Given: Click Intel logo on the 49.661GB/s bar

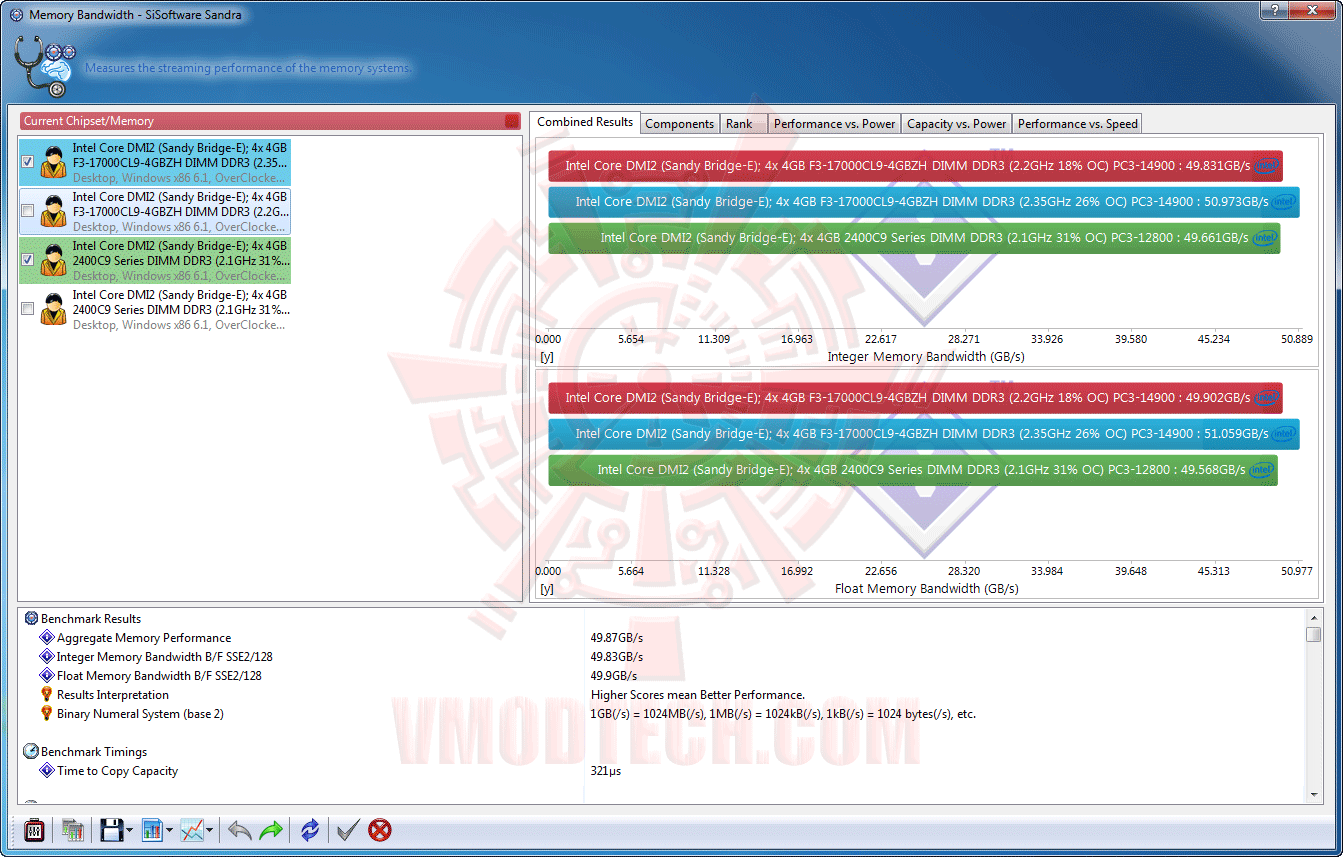Looking at the screenshot, I should [x=1265, y=238].
